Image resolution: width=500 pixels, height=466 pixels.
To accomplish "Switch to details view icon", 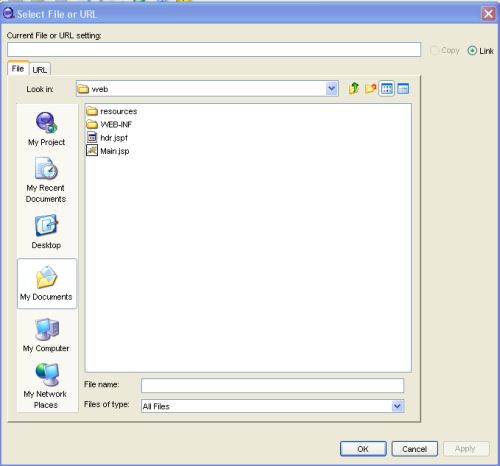I will pos(403,89).
